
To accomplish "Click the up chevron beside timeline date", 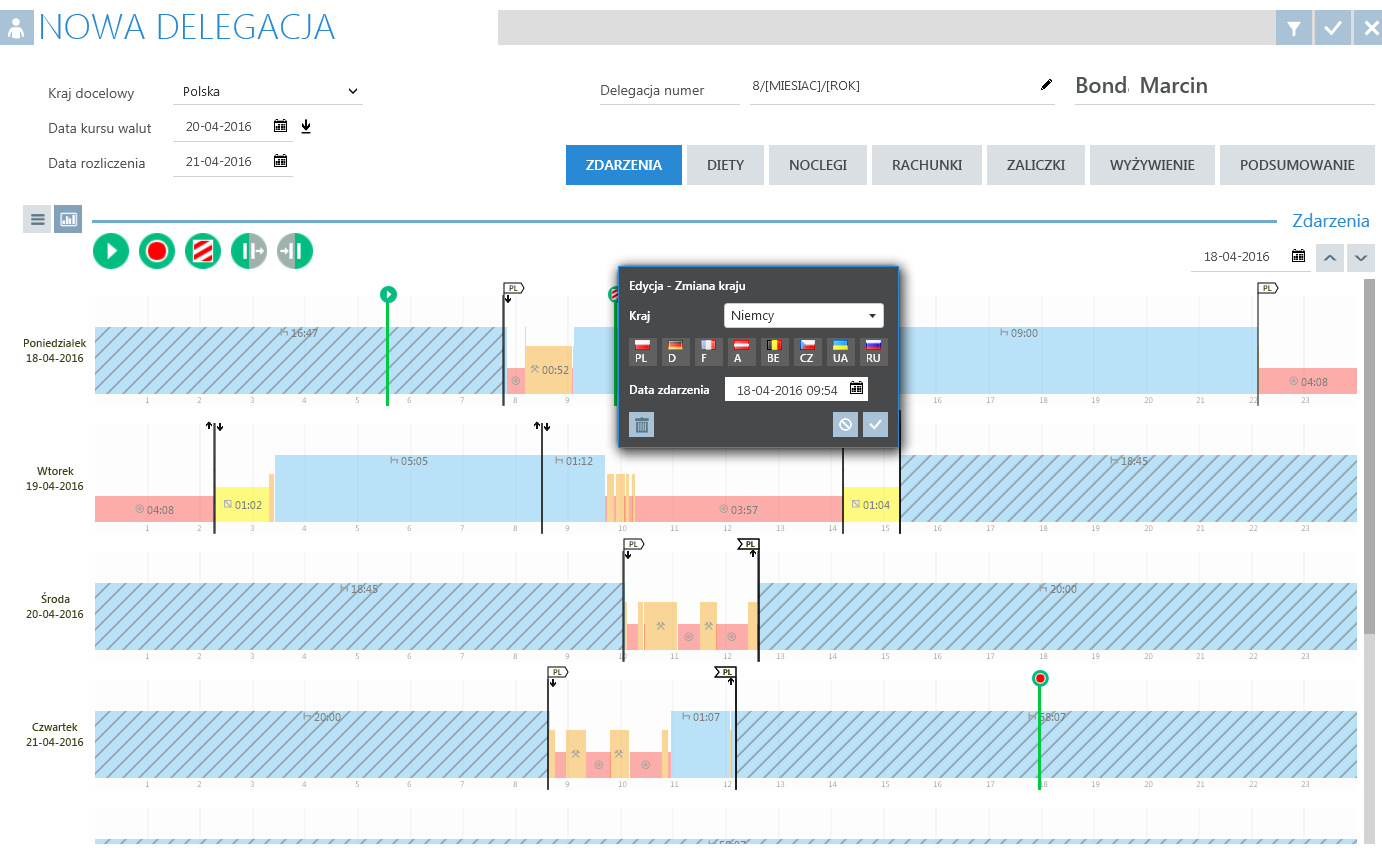I will (x=1329, y=257).
